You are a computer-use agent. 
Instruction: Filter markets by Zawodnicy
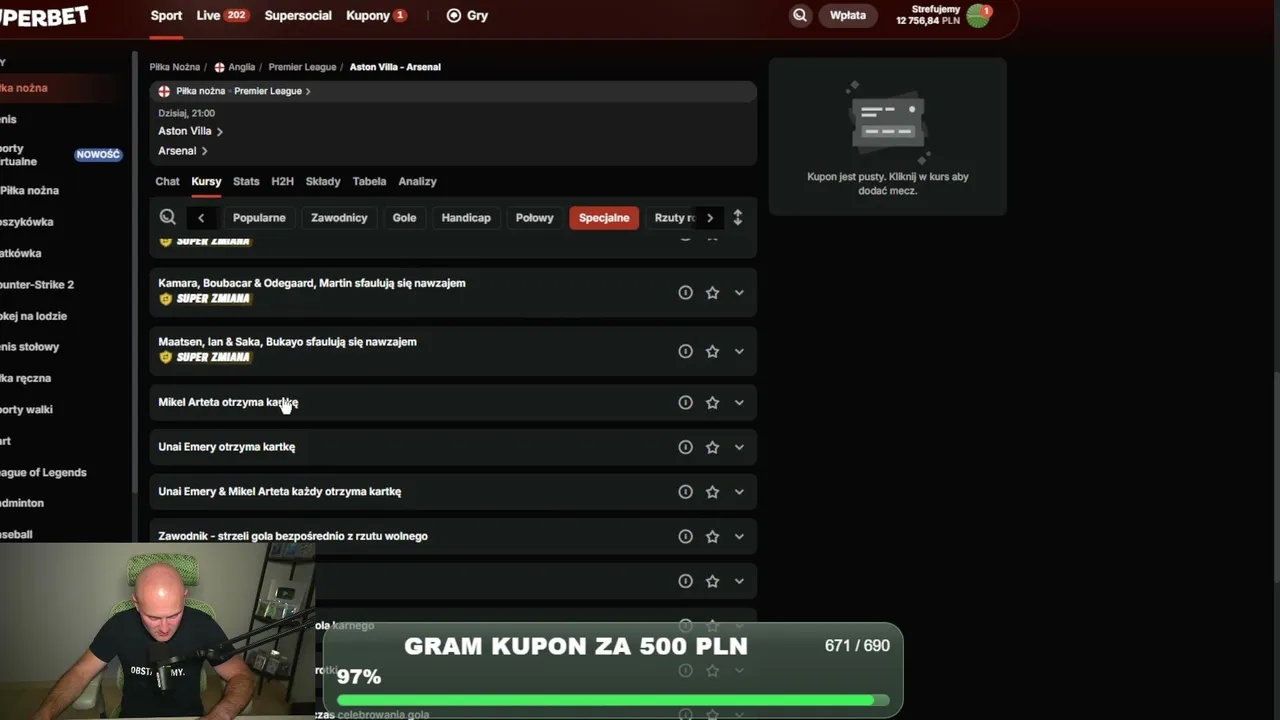coord(339,218)
